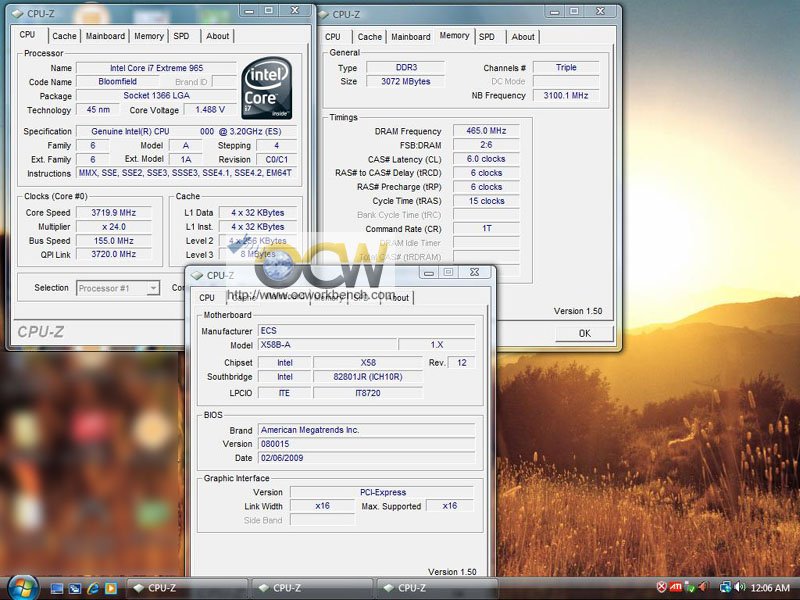Click the graphic interface version 'PCI-Express'
Screen dimensions: 800x600
tap(382, 492)
